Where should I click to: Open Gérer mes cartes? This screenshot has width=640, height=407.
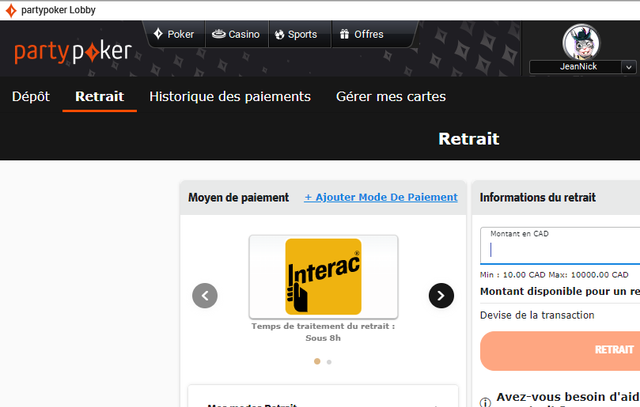(x=391, y=96)
